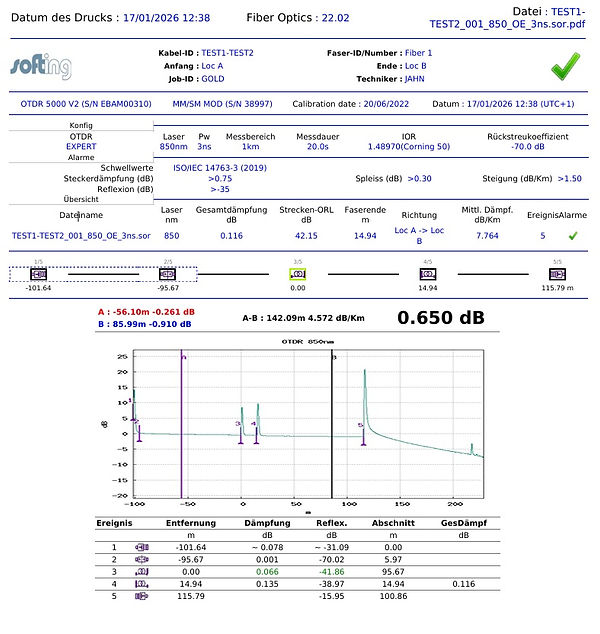Image resolution: width=600 pixels, height=634 pixels.
Task: Click Spleiss threshold >0.30
Action: (419, 178)
